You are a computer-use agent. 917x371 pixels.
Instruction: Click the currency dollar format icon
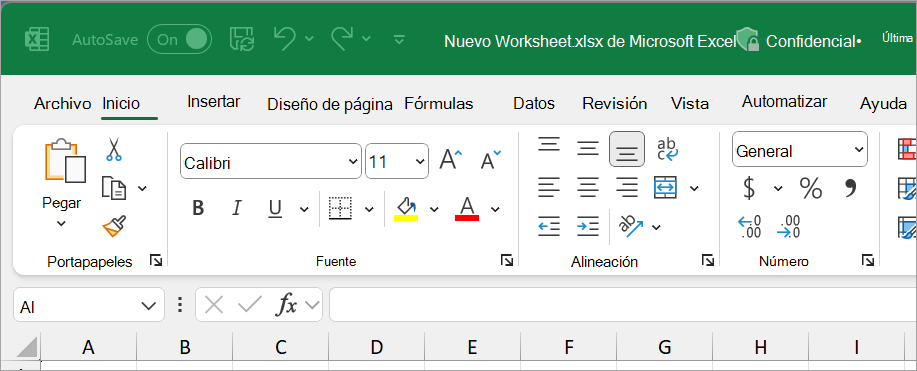coord(749,188)
